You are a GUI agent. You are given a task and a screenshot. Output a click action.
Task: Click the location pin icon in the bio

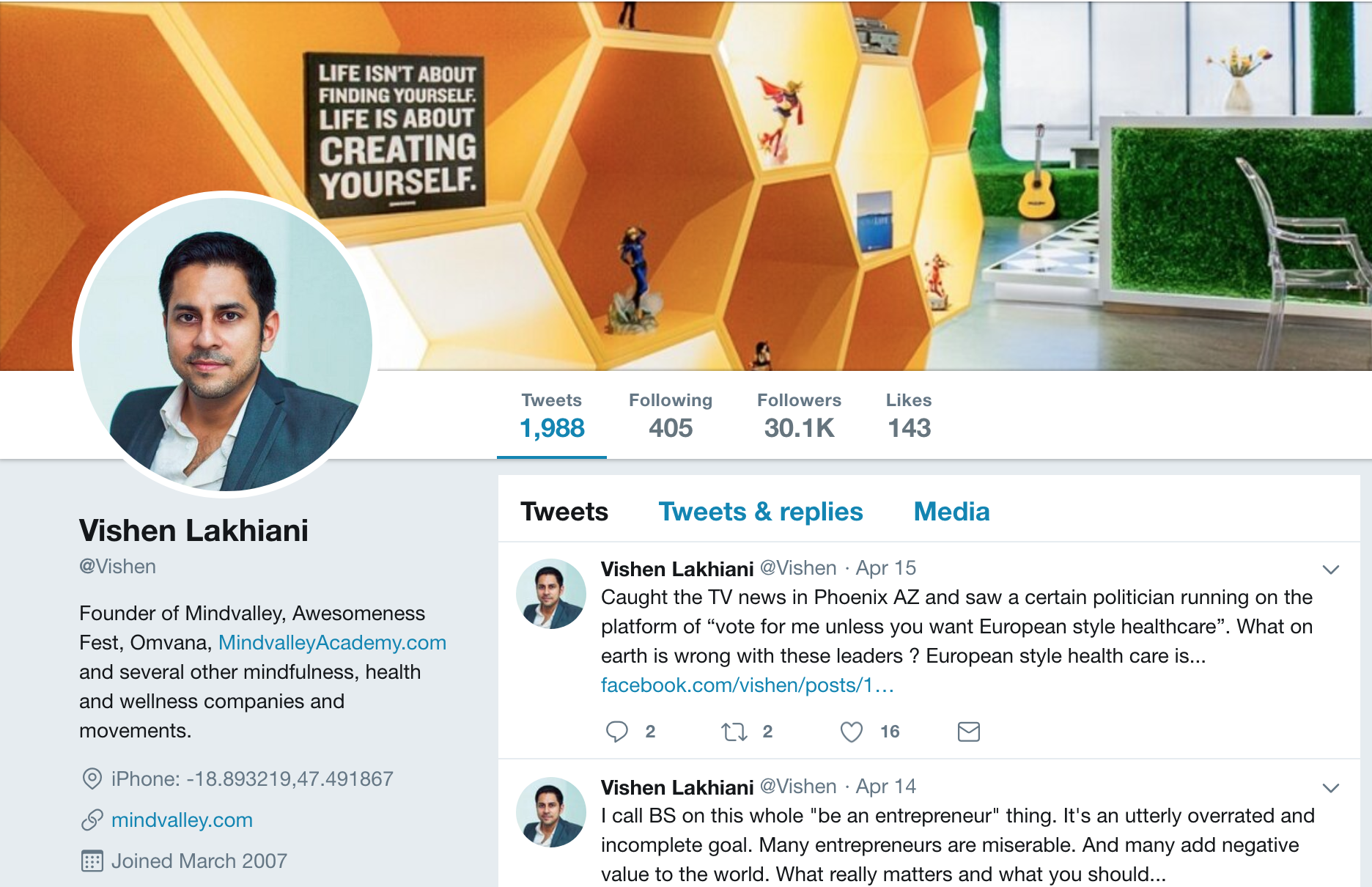92,779
